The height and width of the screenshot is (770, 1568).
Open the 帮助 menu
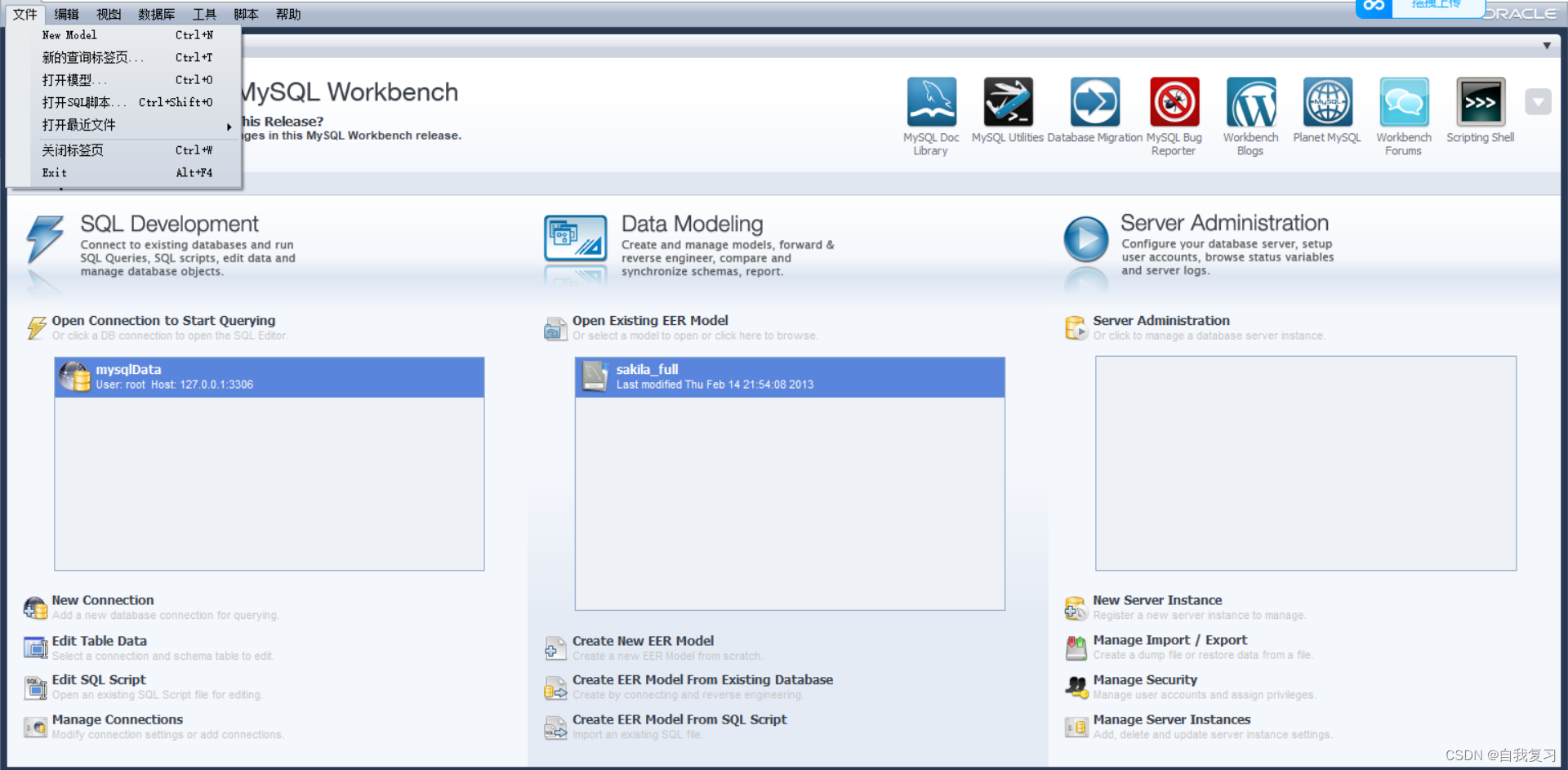click(287, 14)
